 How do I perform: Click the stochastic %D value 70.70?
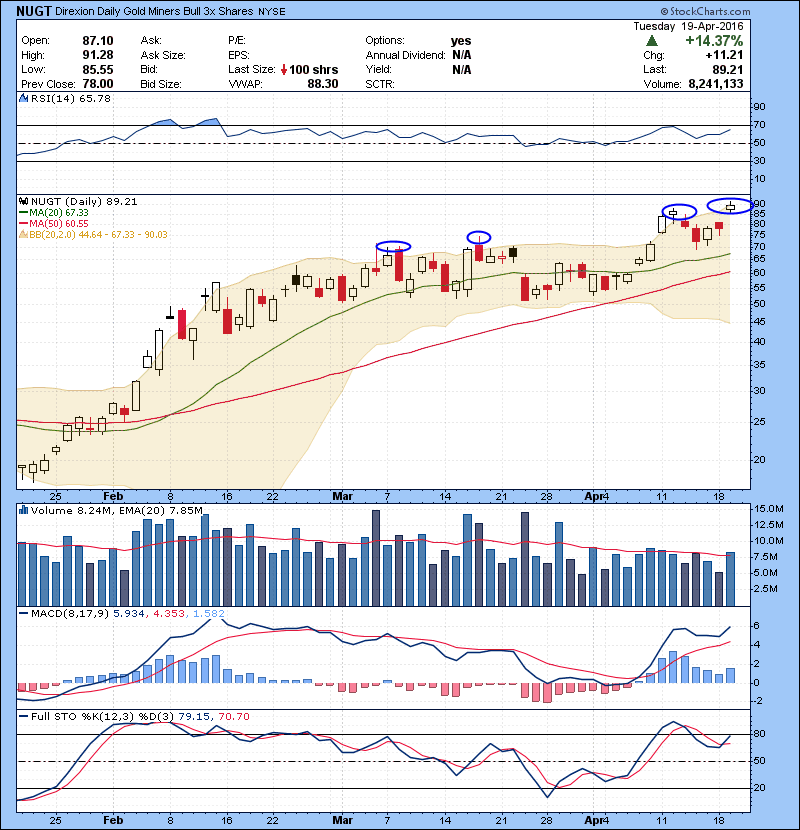(233, 716)
